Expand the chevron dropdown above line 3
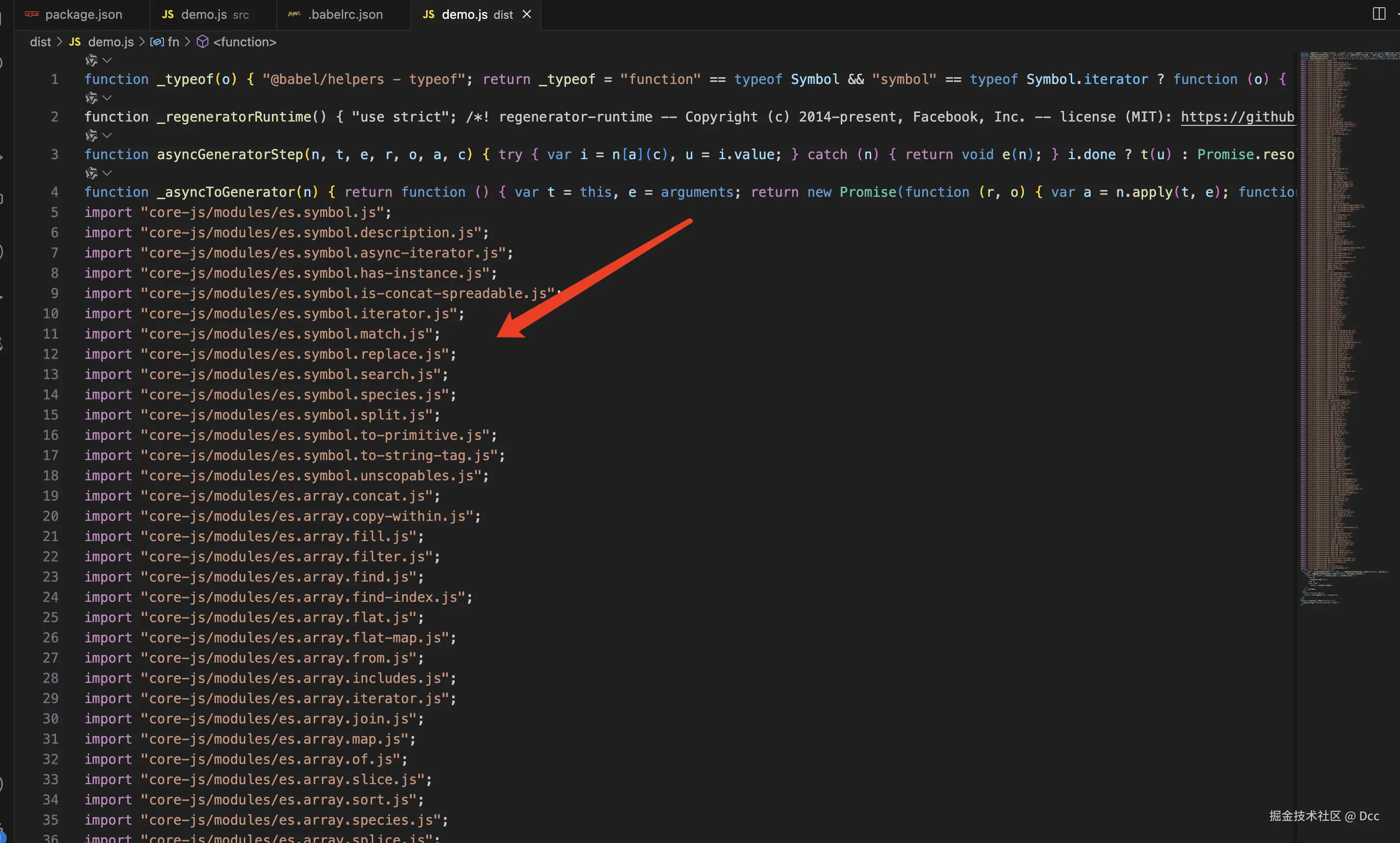 [x=107, y=135]
